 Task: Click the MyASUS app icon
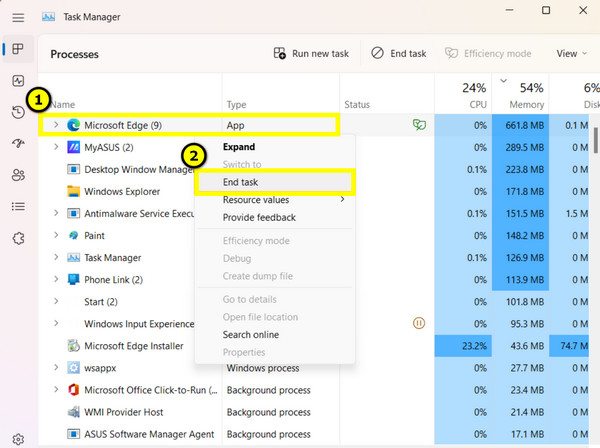point(73,147)
